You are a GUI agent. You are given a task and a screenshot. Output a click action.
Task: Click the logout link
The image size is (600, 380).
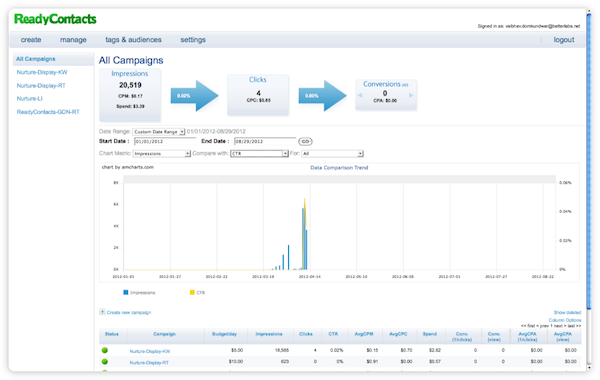coord(564,40)
